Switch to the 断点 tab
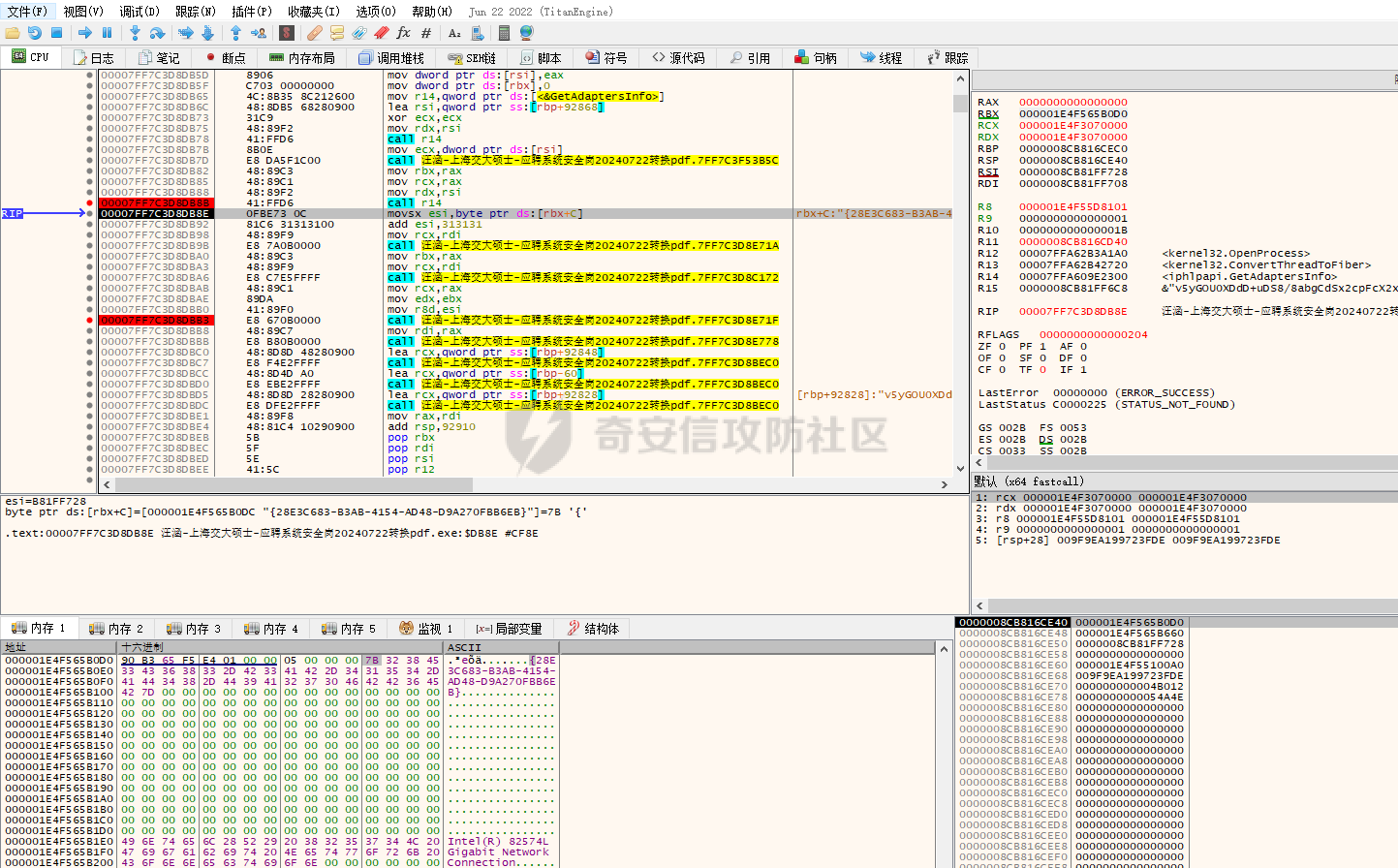 [x=225, y=58]
